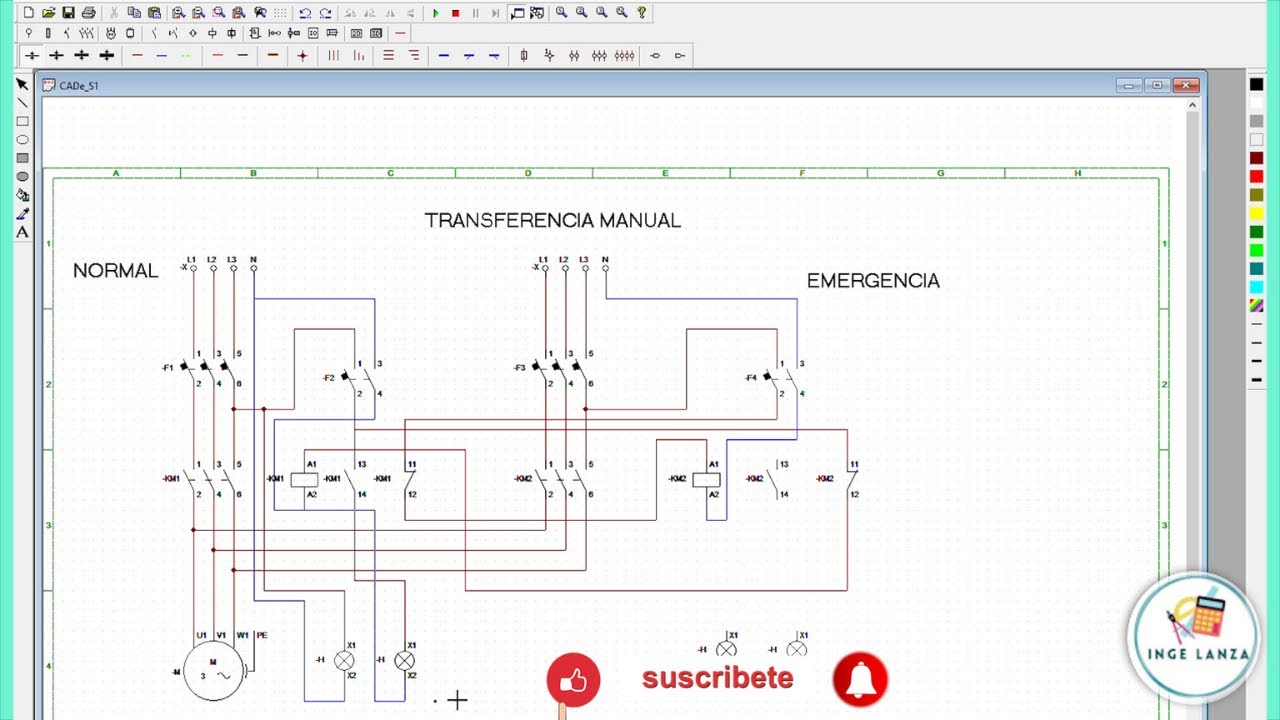Select the filled Ellipse tool
1280x720 pixels.
(x=22, y=177)
